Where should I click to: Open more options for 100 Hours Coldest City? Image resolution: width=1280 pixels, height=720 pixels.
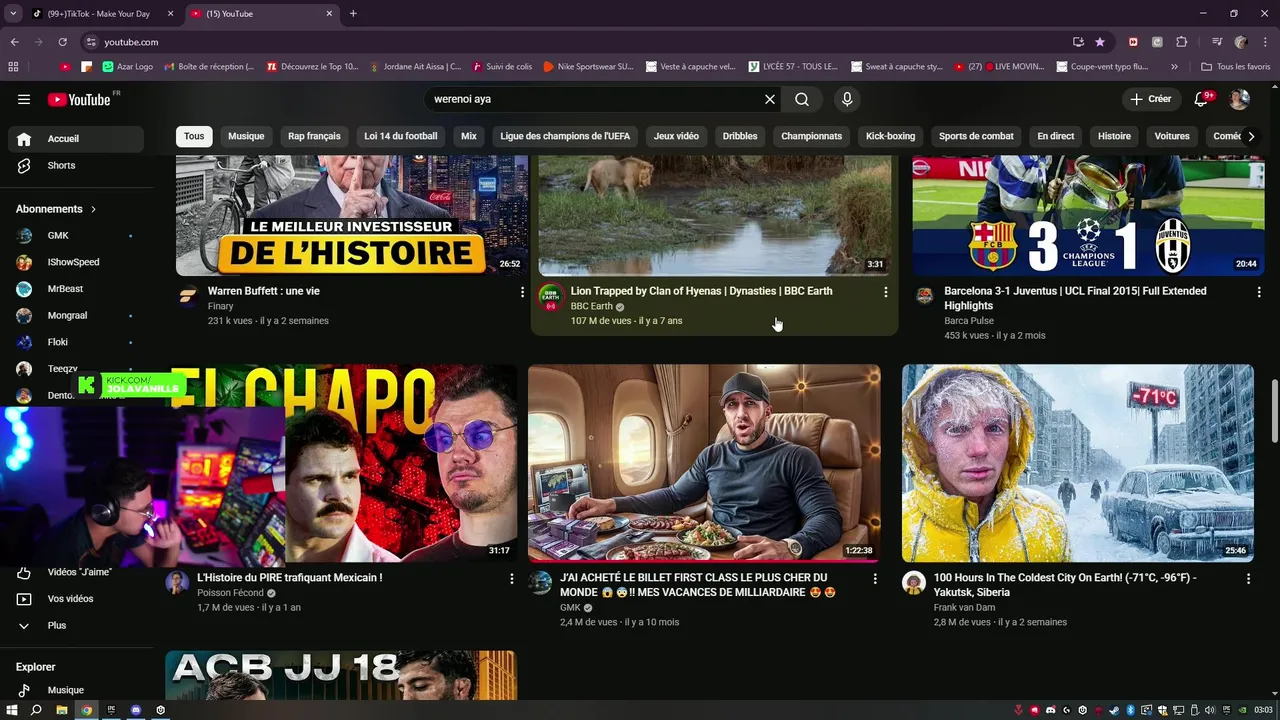1248,579
